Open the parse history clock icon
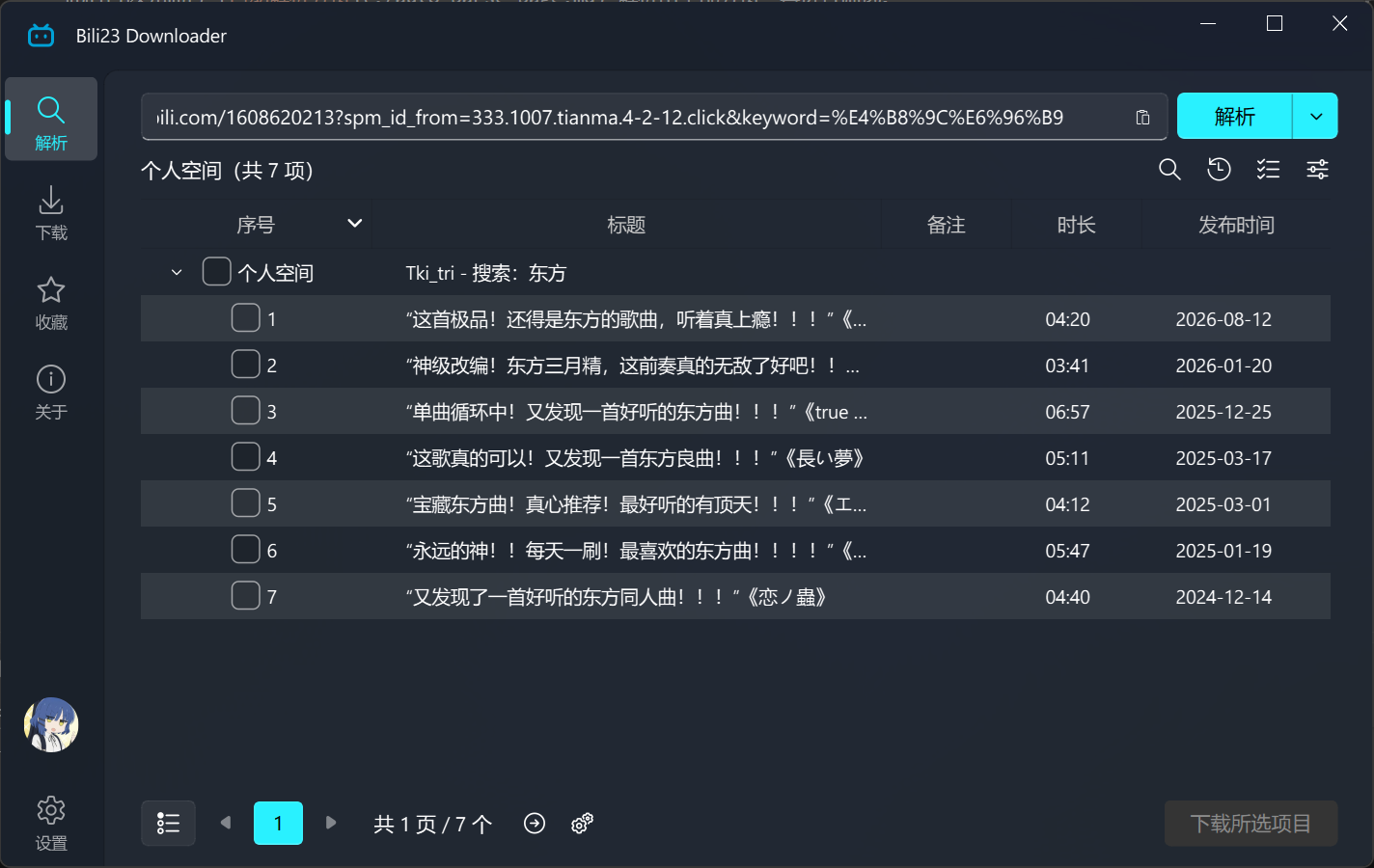 1219,170
